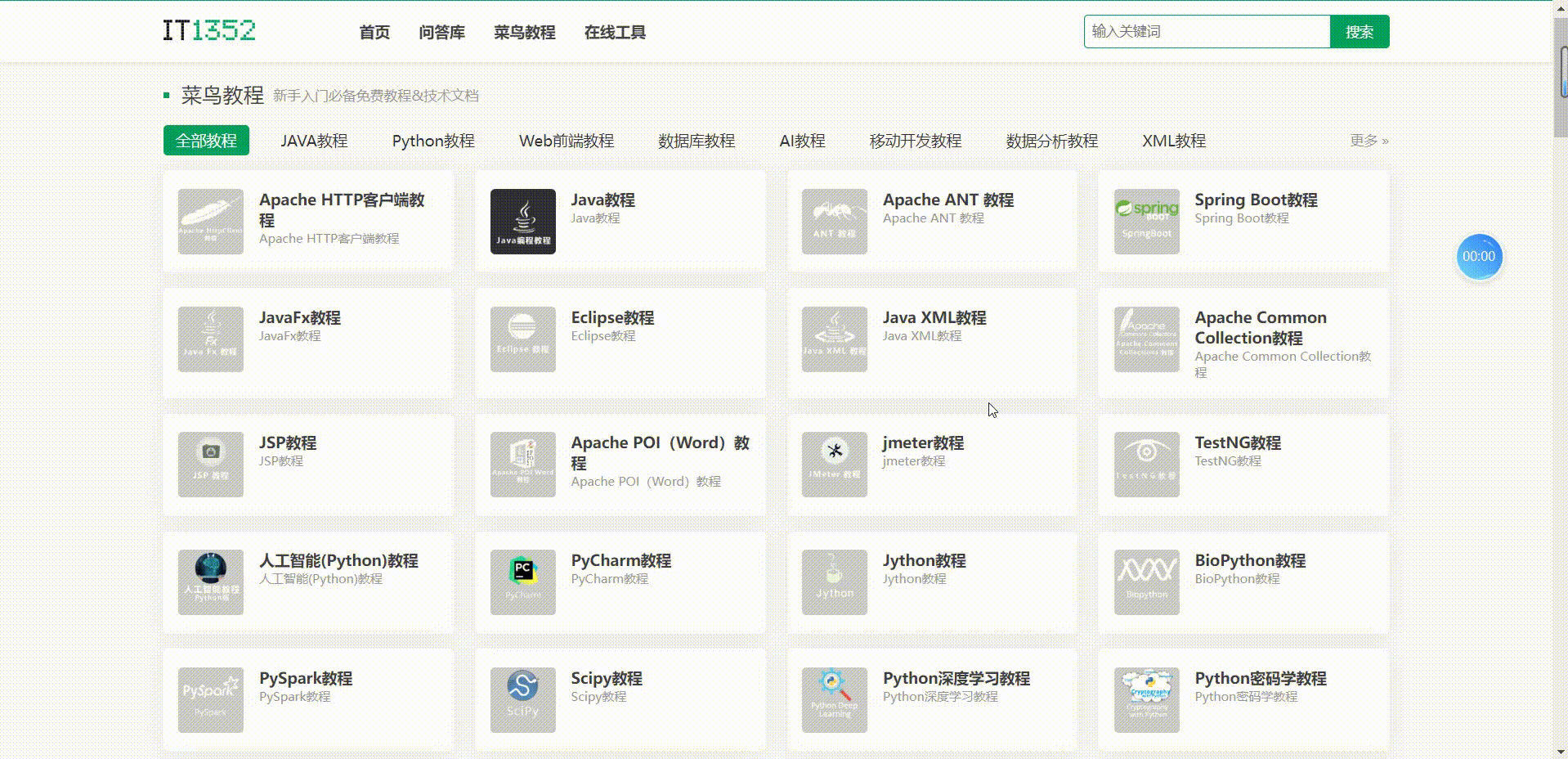Open the Apache ANT ant icon
The height and width of the screenshot is (759, 1568).
[x=835, y=222]
